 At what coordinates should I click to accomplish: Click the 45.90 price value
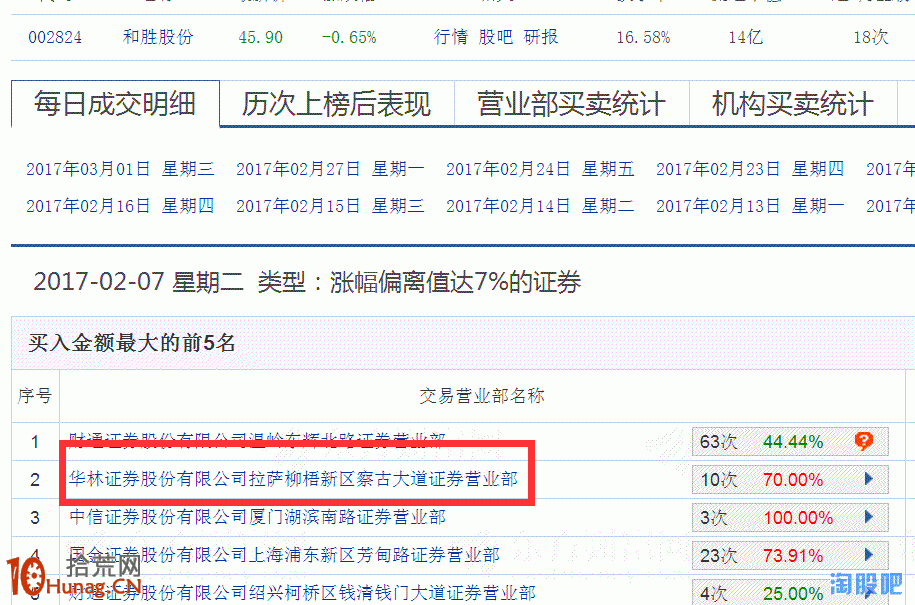[260, 37]
